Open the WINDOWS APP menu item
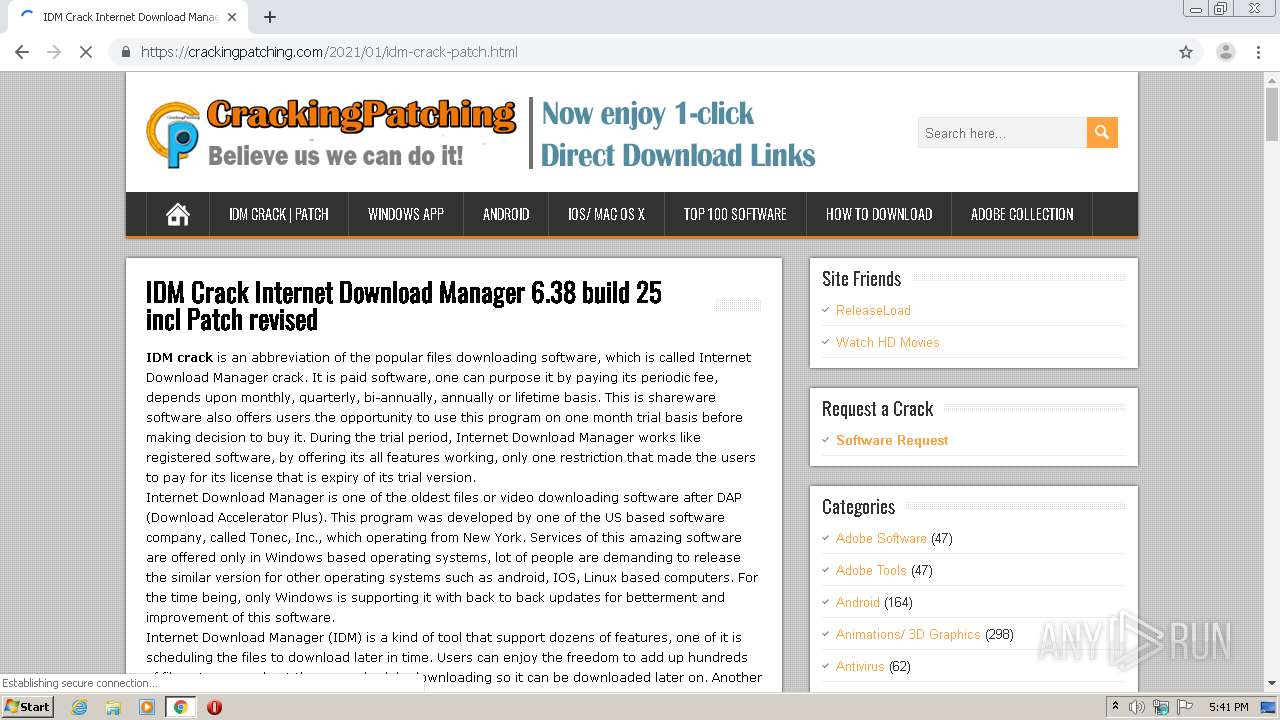Screen dimensions: 1280x720 point(406,214)
